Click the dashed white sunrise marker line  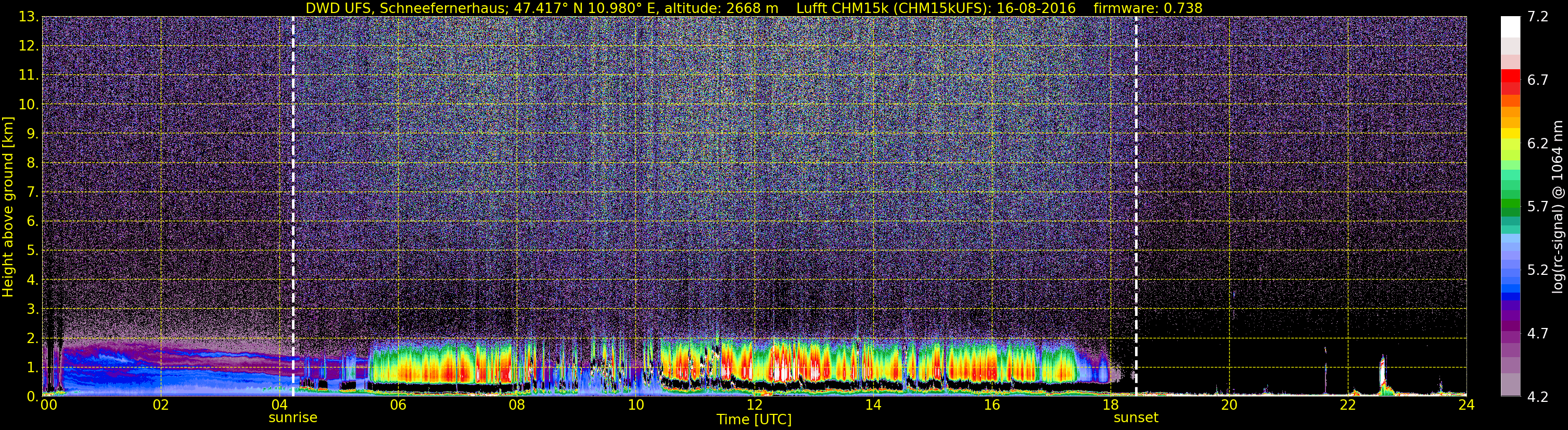pyautogui.click(x=293, y=207)
